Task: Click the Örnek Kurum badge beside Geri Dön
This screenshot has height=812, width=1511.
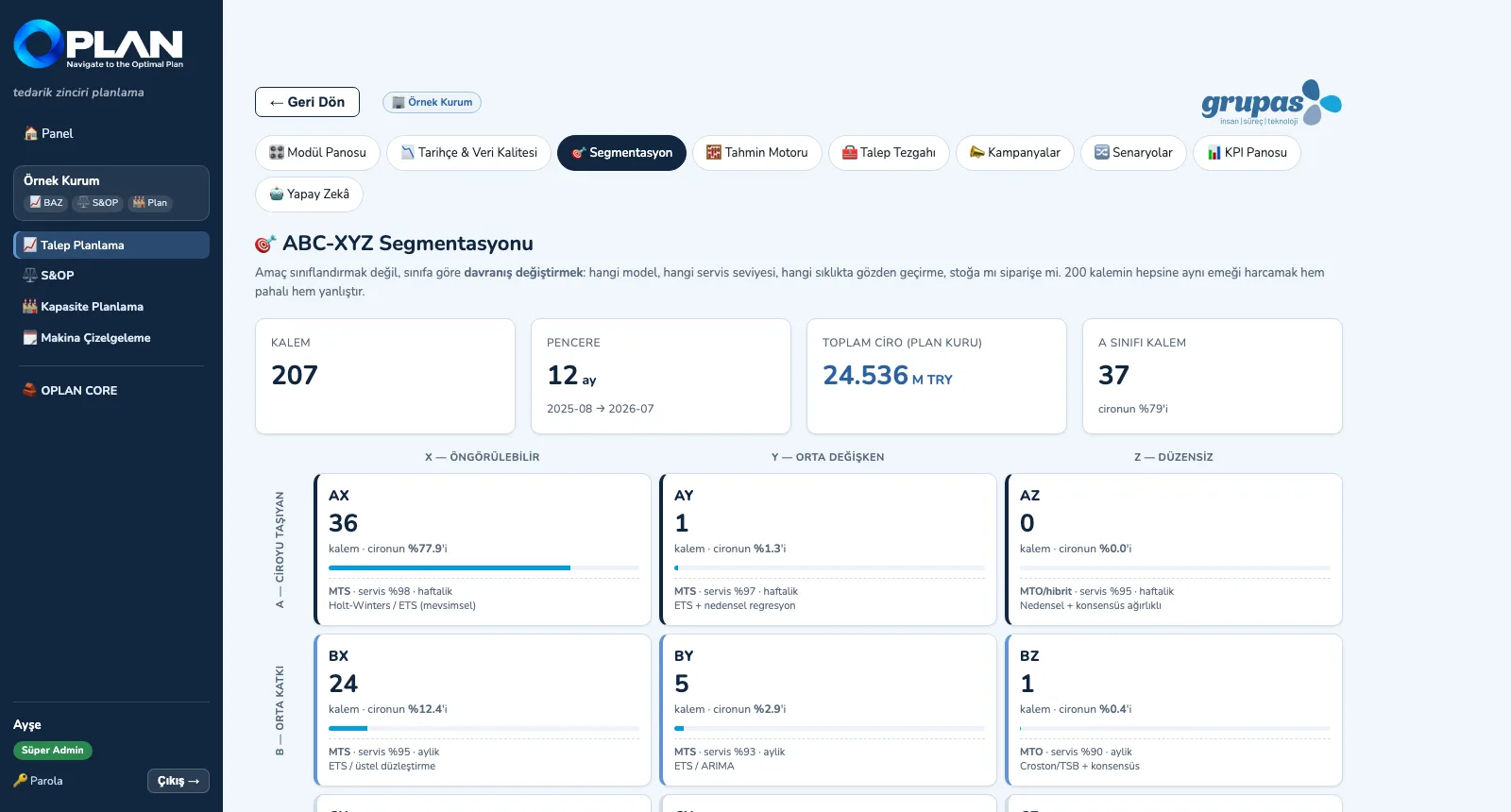Action: click(432, 102)
